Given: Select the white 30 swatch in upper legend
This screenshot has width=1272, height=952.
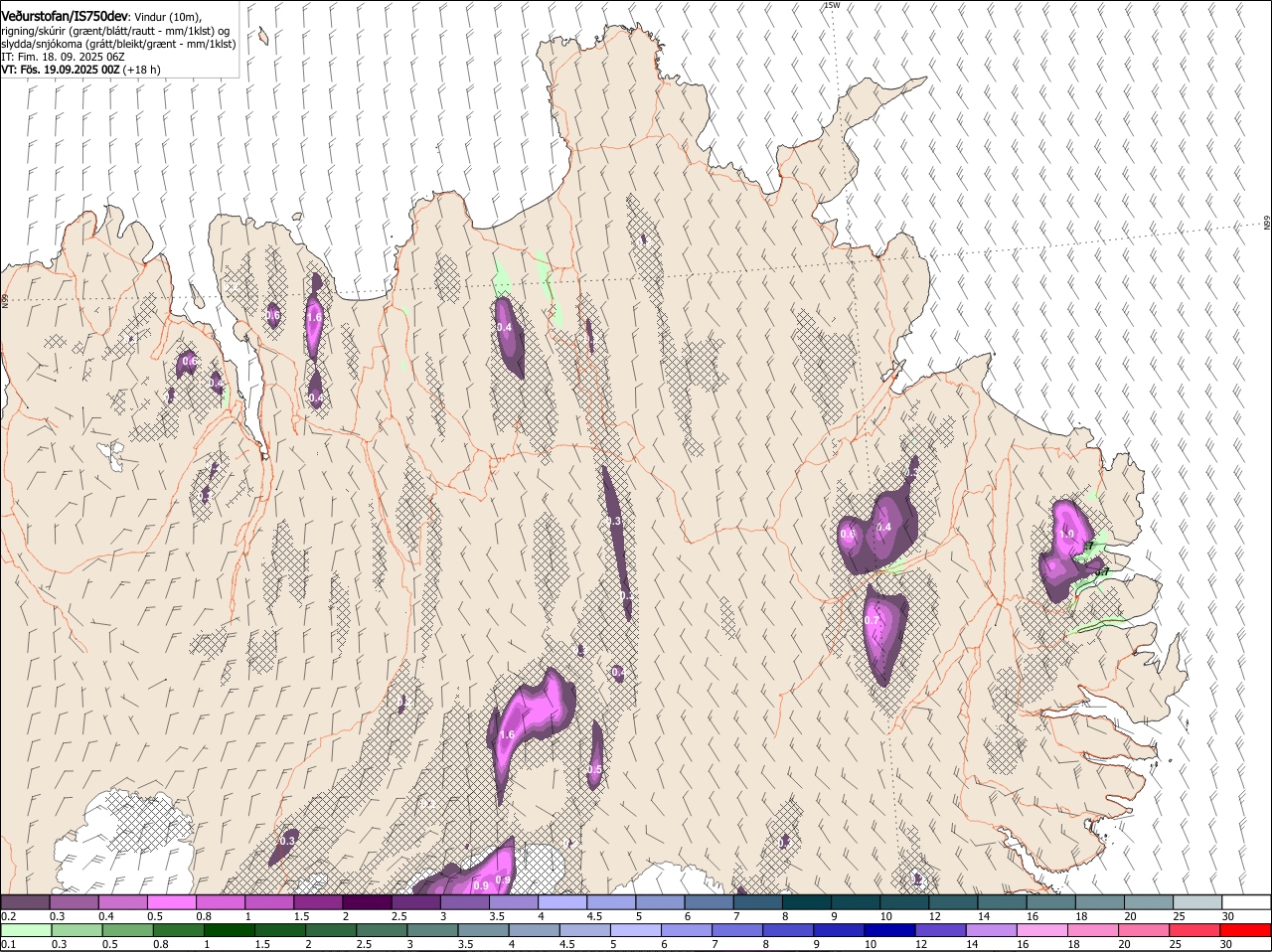Looking at the screenshot, I should [x=1247, y=901].
